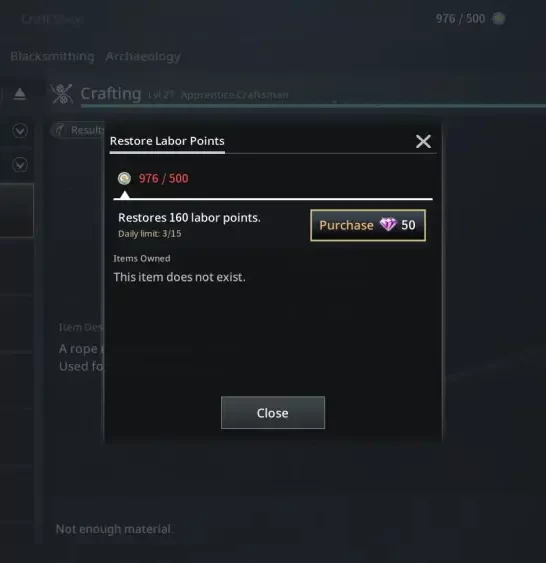Click the purple gem icon on Purchase
This screenshot has height=563, width=546.
pos(388,225)
